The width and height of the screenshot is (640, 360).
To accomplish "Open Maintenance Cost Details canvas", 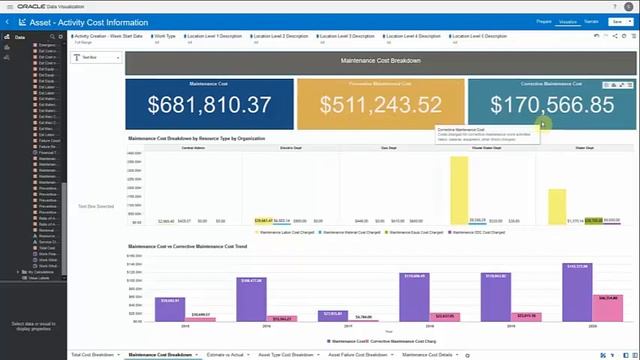I will click(x=427, y=355).
